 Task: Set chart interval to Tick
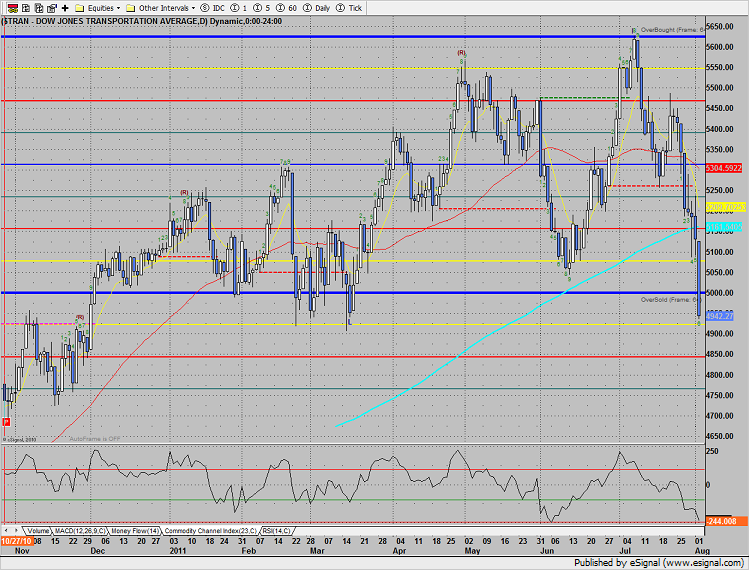point(349,8)
